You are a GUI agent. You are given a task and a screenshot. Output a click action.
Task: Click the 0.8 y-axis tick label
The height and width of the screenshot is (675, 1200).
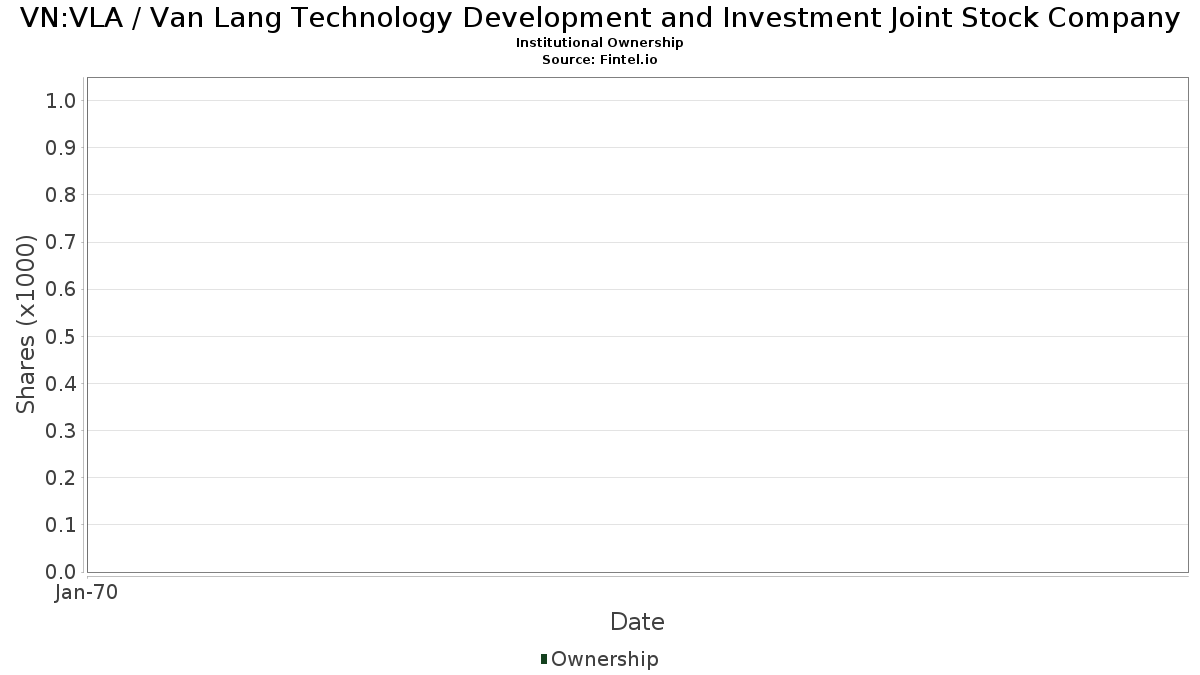click(x=61, y=195)
